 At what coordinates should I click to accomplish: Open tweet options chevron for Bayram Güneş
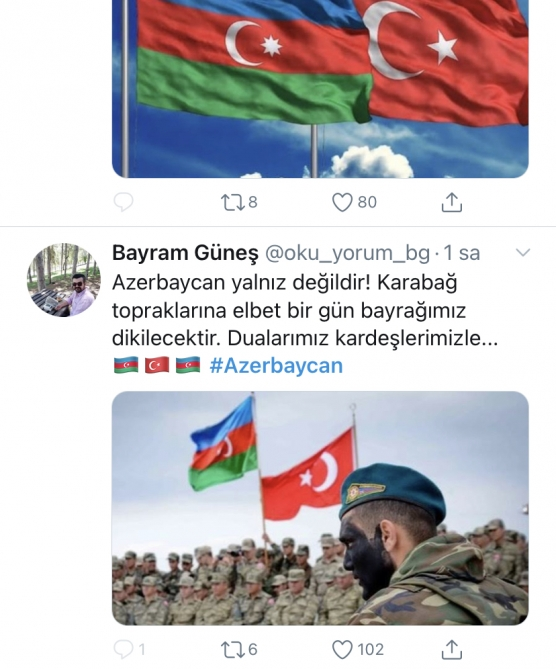pos(523,253)
